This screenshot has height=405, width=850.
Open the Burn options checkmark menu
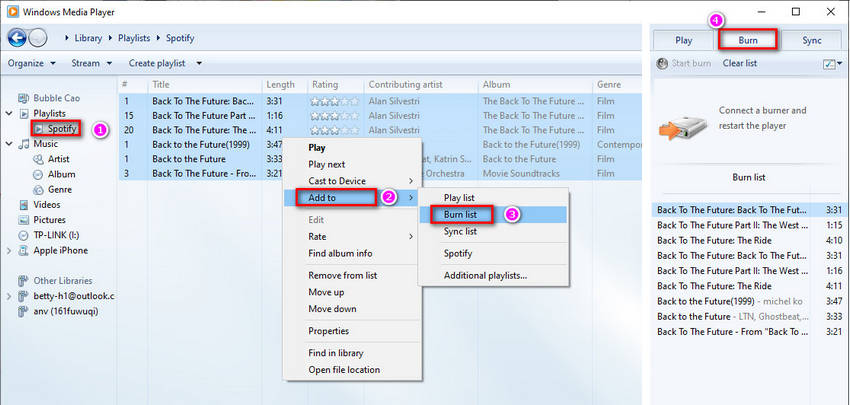(833, 64)
